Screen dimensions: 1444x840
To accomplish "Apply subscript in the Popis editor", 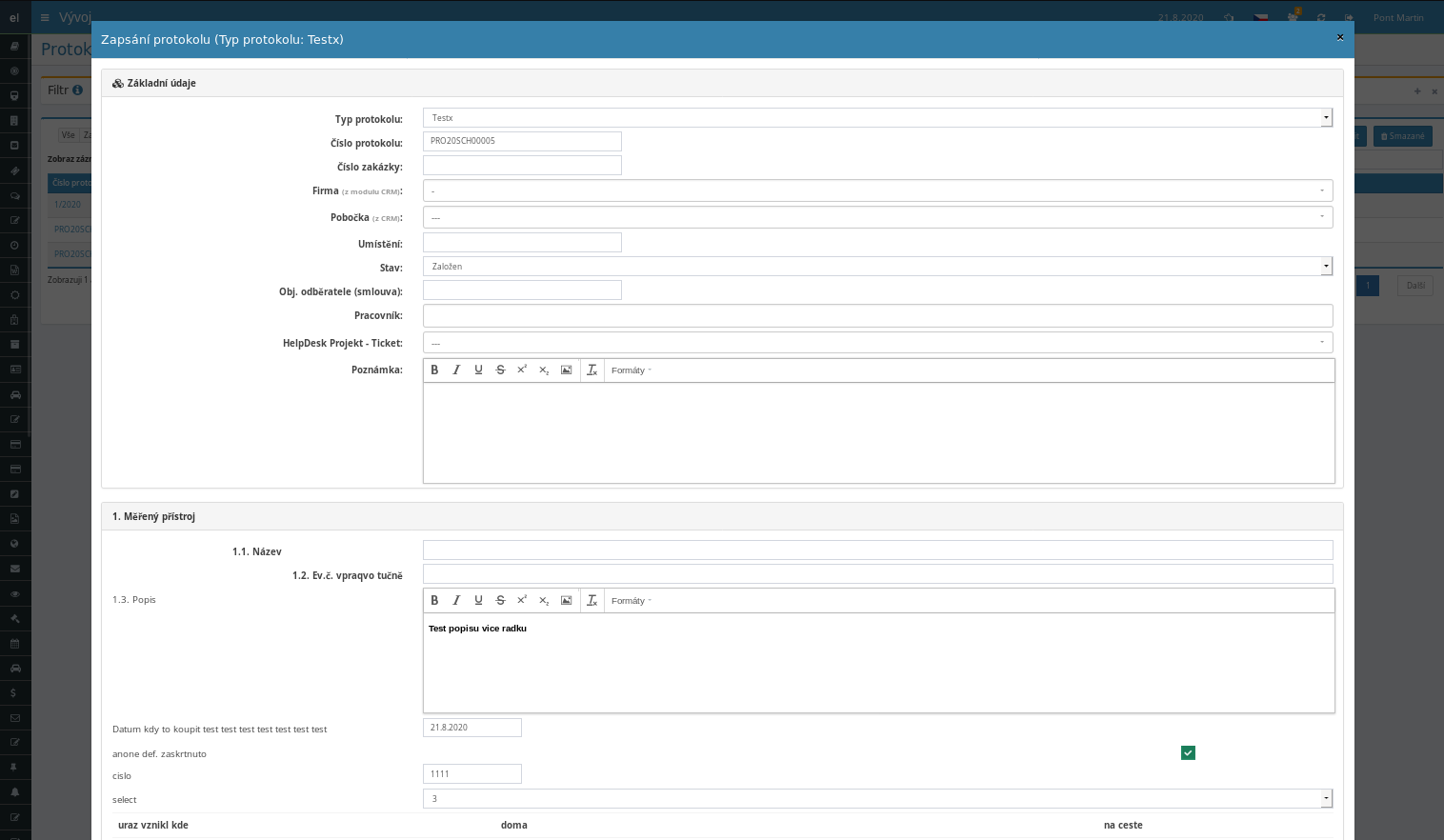I will point(544,601).
